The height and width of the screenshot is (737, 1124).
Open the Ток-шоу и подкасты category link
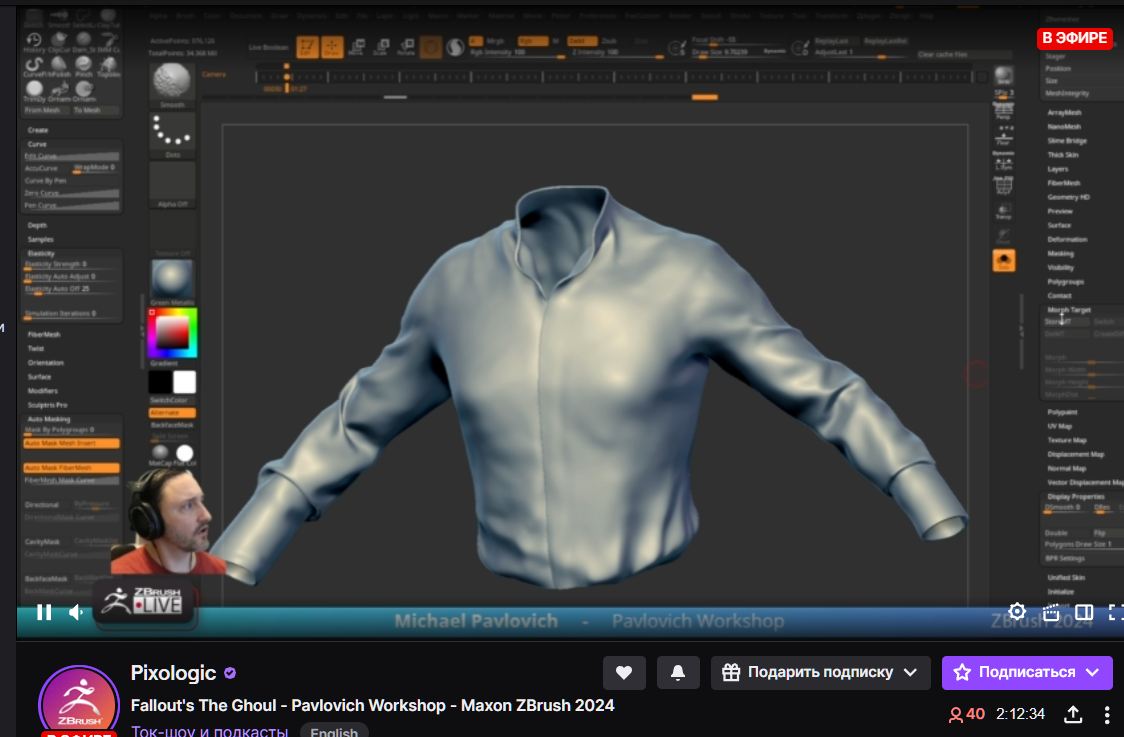pos(209,731)
